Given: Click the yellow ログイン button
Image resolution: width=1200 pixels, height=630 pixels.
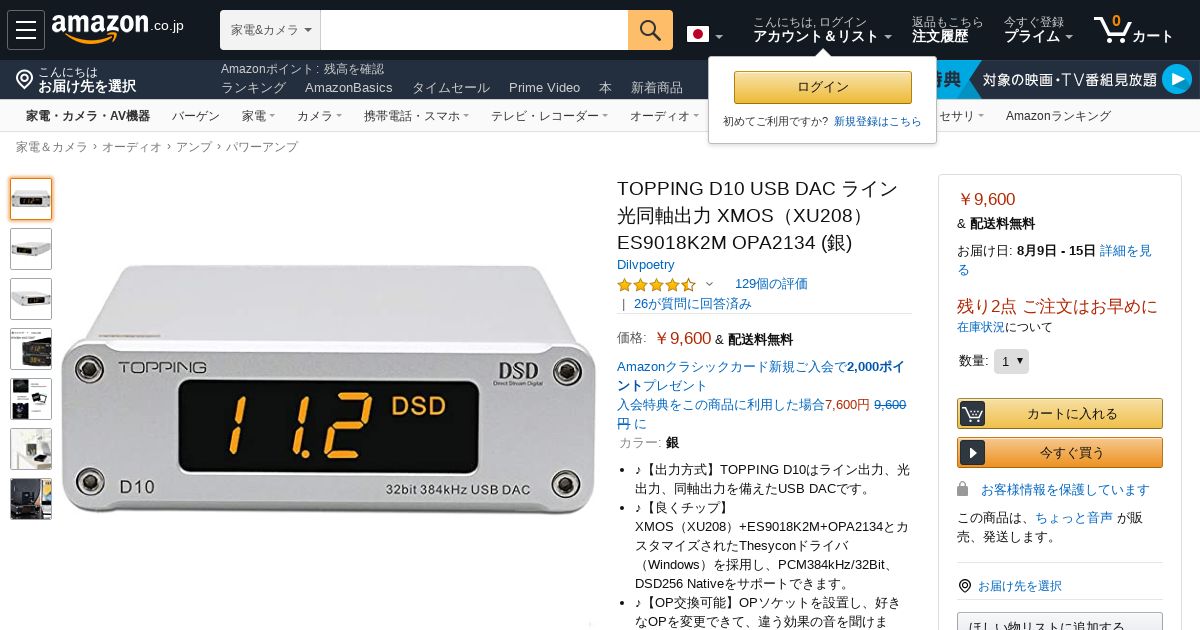Looking at the screenshot, I should (x=823, y=87).
